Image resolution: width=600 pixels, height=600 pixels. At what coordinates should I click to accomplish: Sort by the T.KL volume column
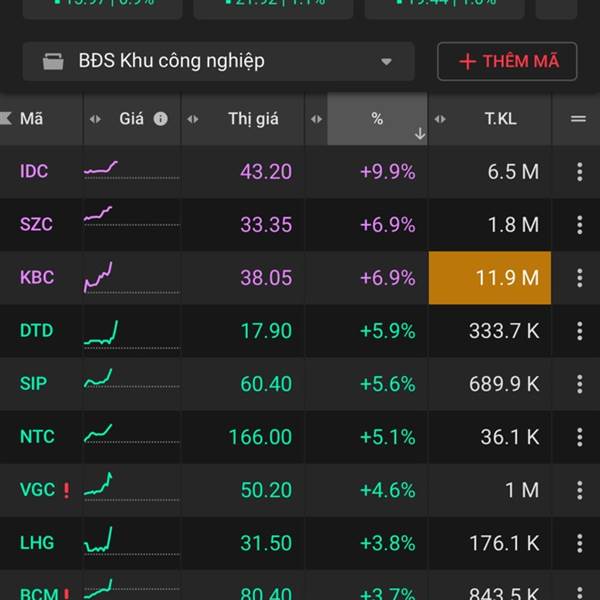click(500, 119)
